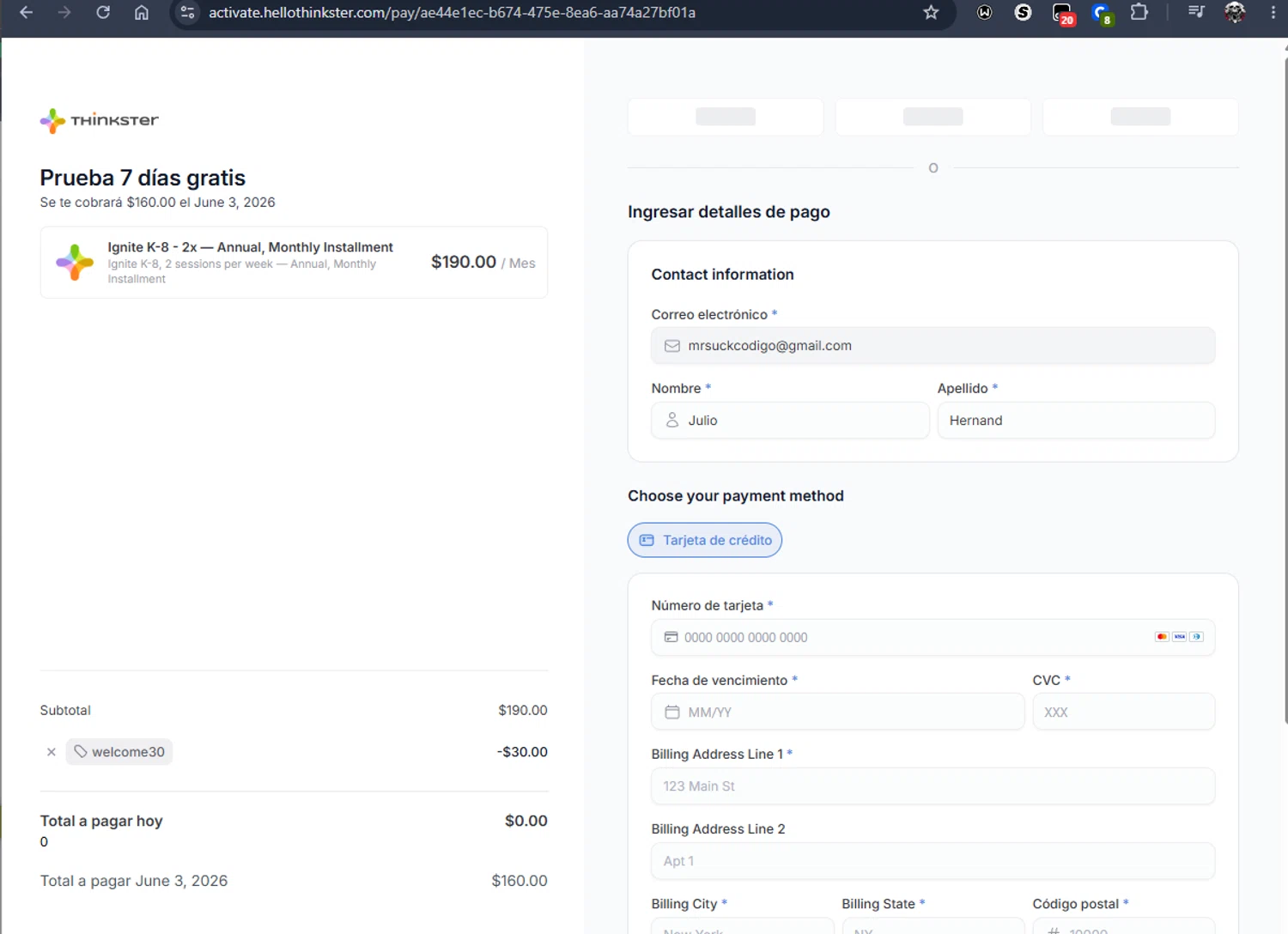The height and width of the screenshot is (934, 1288).
Task: Focus the Billing Address Line 2 field
Action: coord(933,861)
